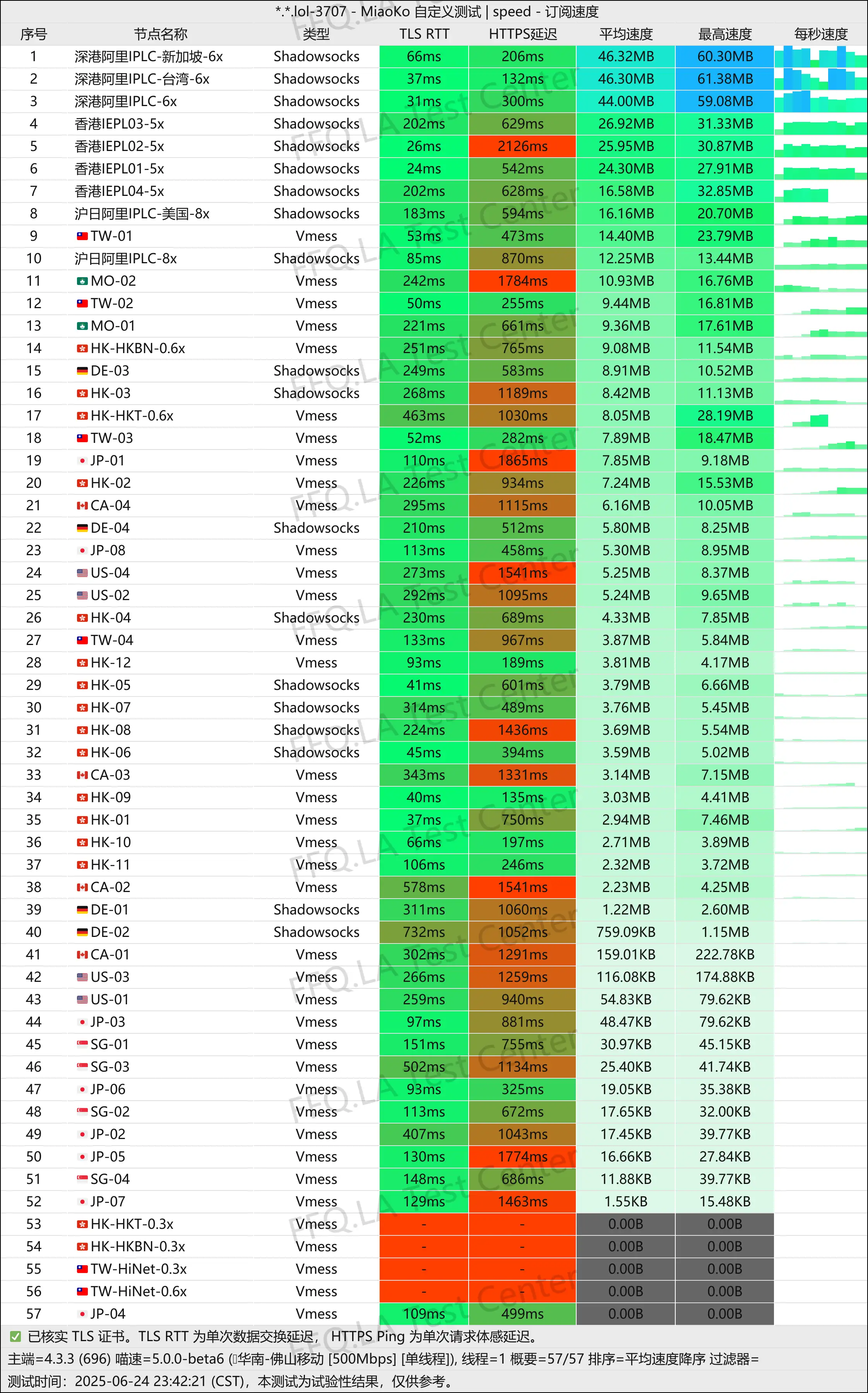Click the 1784ms delay cell for MO-02
Image resolution: width=868 pixels, height=1393 pixels.
tap(522, 281)
